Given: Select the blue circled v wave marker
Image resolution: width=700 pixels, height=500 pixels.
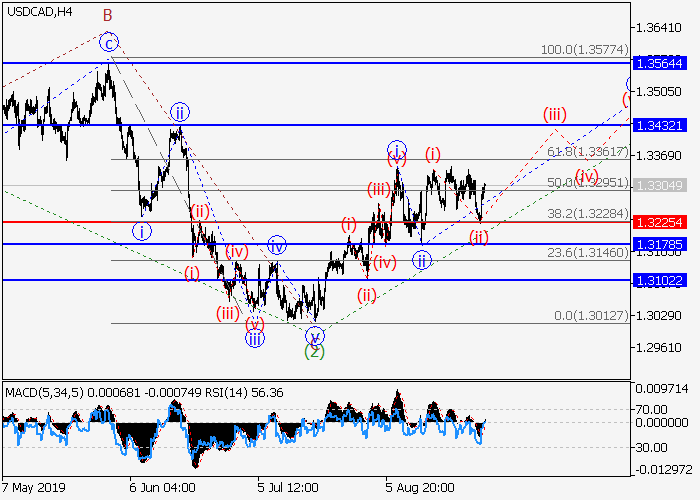Looking at the screenshot, I should (315, 335).
